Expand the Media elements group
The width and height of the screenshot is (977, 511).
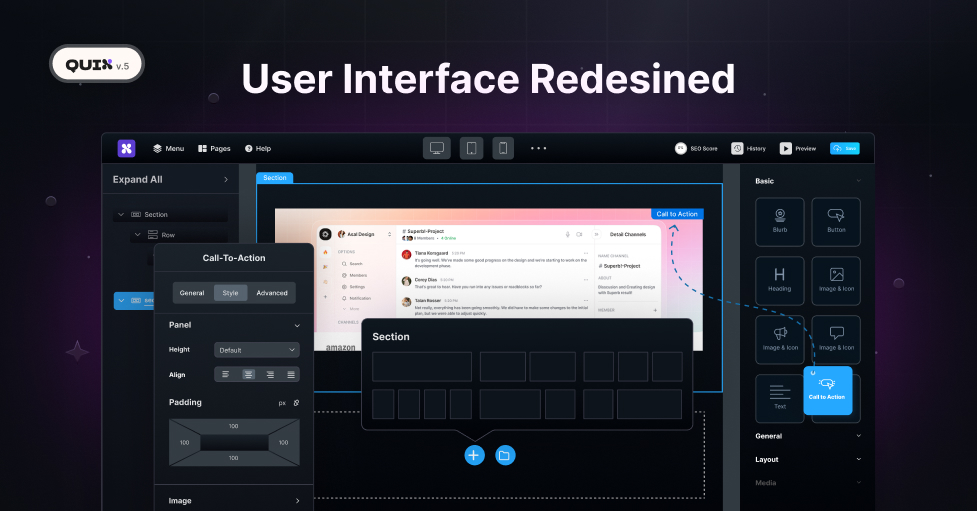(859, 482)
